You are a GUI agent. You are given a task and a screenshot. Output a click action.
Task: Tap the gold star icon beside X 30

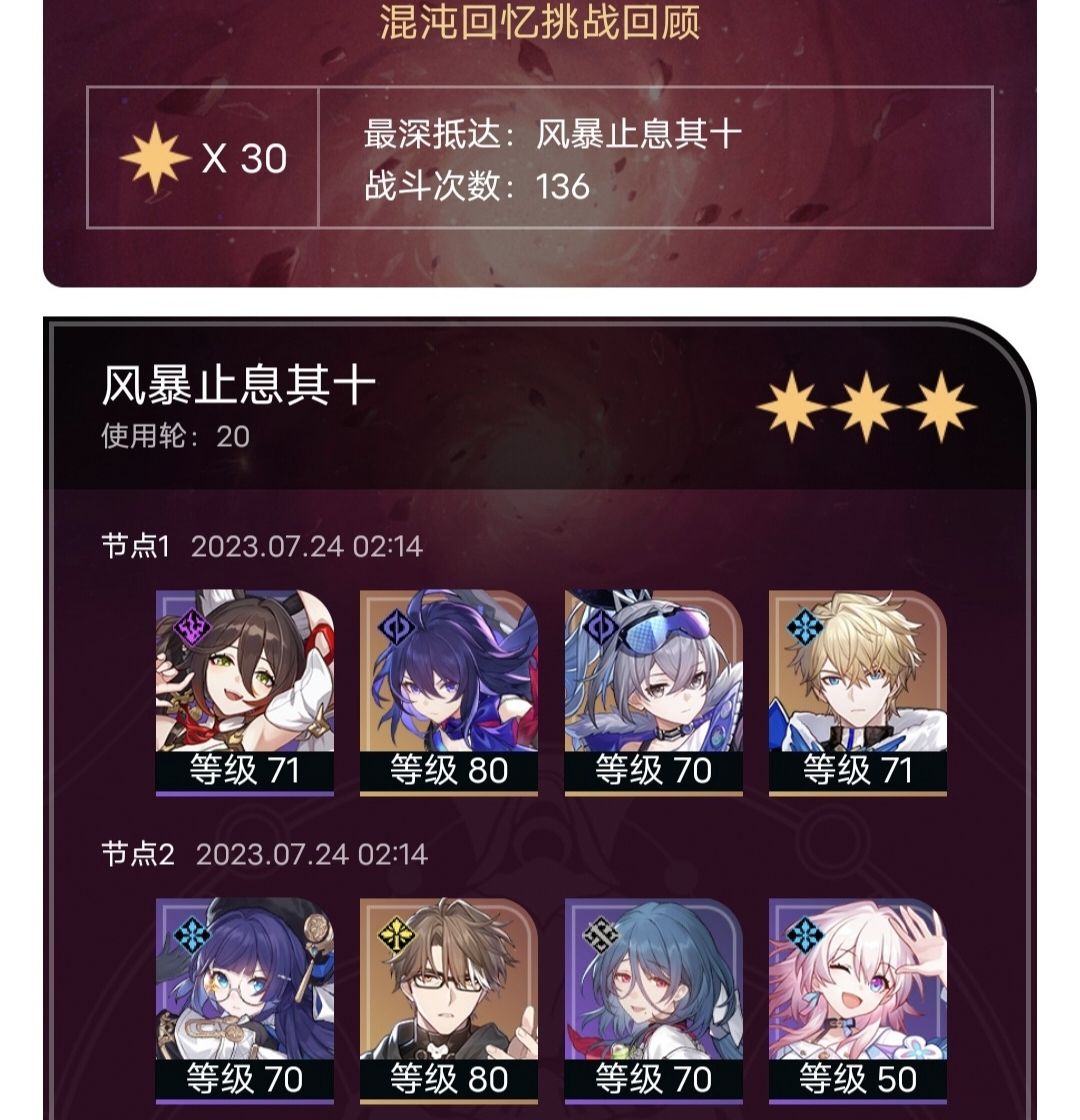tap(156, 158)
